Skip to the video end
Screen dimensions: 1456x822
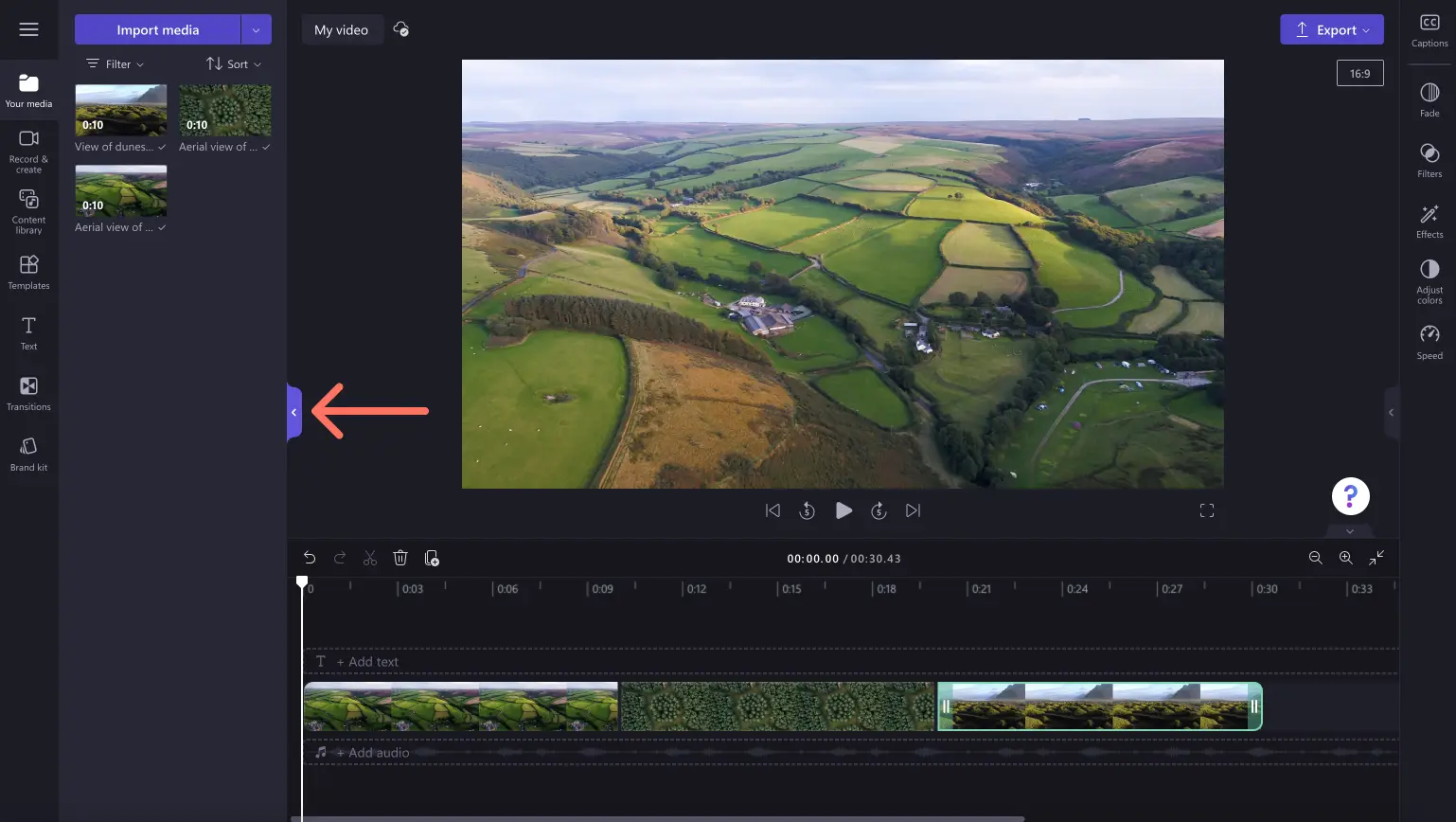913,510
